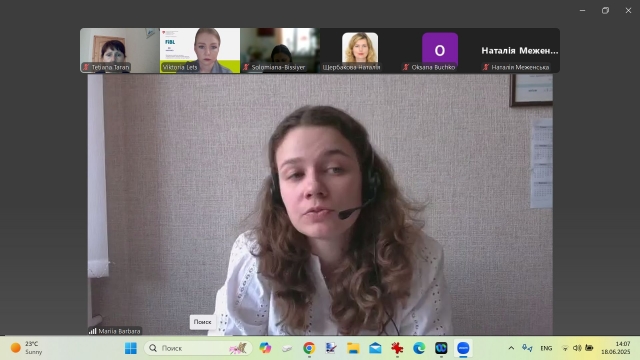640x360 pixels.
Task: Minimize the Zoom meeting window
Action: (582, 11)
